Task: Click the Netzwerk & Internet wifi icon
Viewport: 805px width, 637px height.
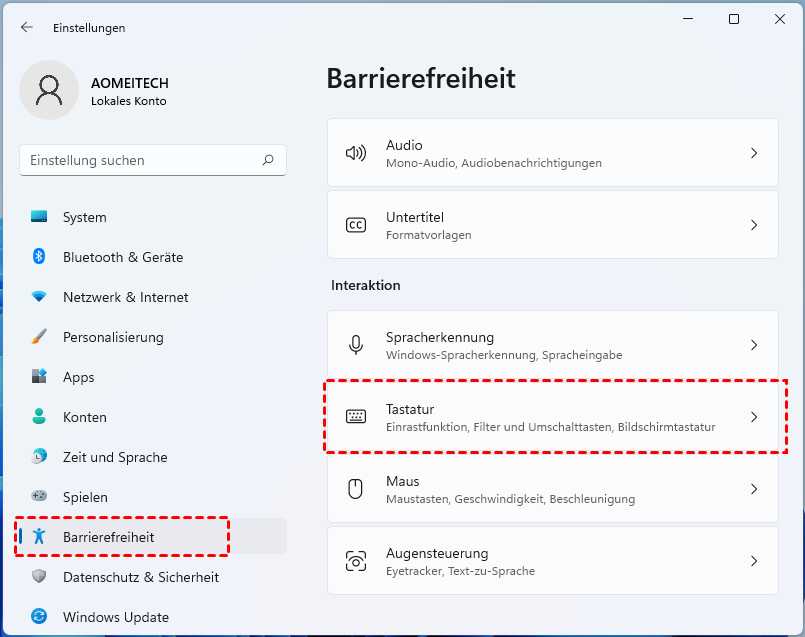Action: pos(39,297)
